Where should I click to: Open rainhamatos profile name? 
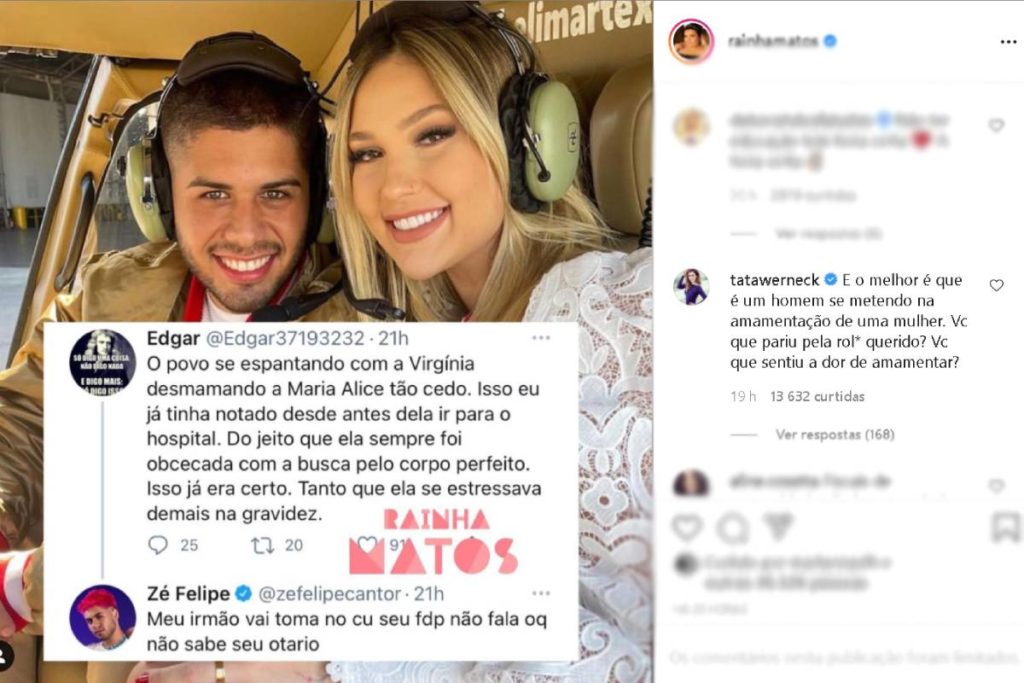773,41
